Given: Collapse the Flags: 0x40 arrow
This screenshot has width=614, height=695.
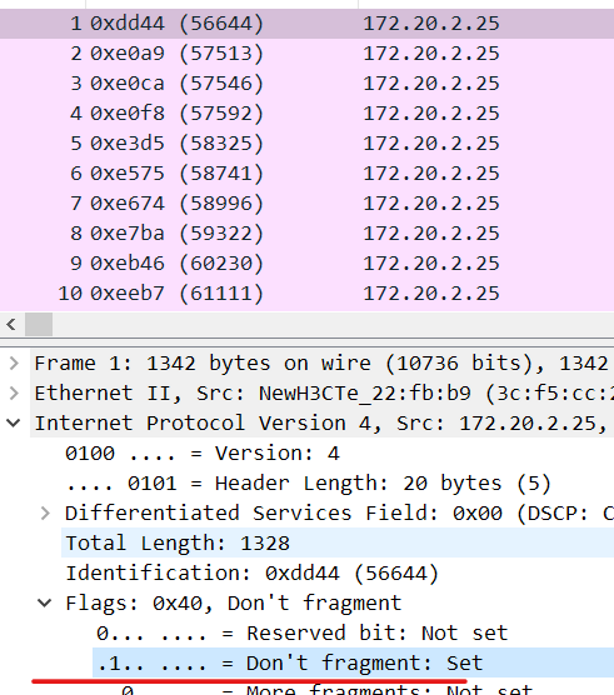Looking at the screenshot, I should coord(45,603).
